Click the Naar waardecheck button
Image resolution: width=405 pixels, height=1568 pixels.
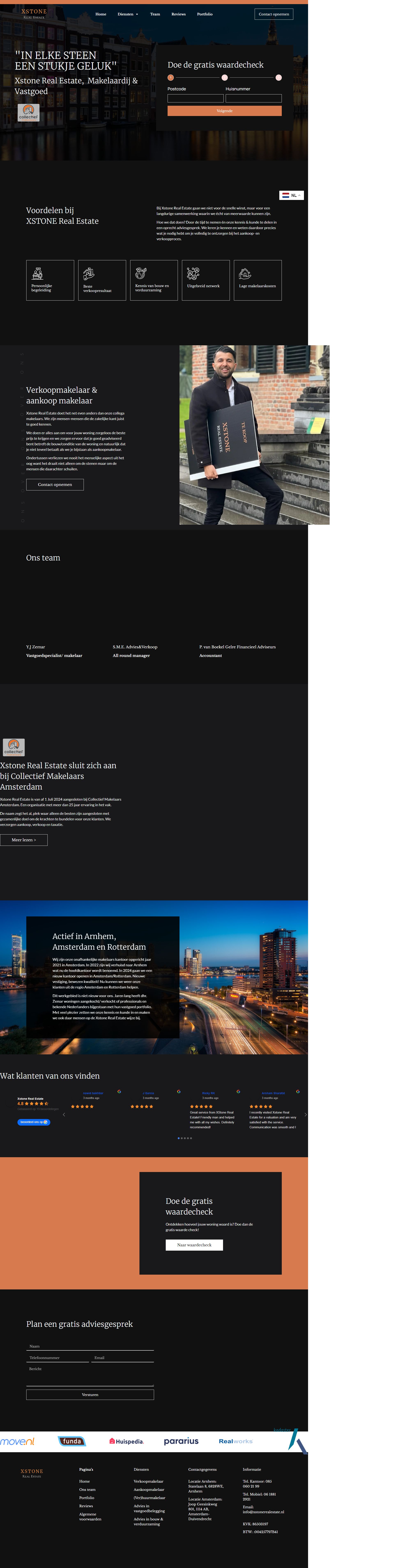[x=194, y=1245]
